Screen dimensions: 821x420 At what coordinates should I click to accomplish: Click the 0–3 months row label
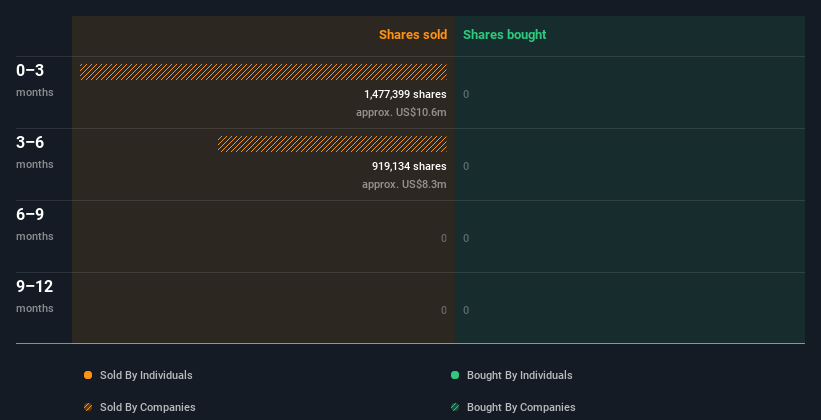35,80
